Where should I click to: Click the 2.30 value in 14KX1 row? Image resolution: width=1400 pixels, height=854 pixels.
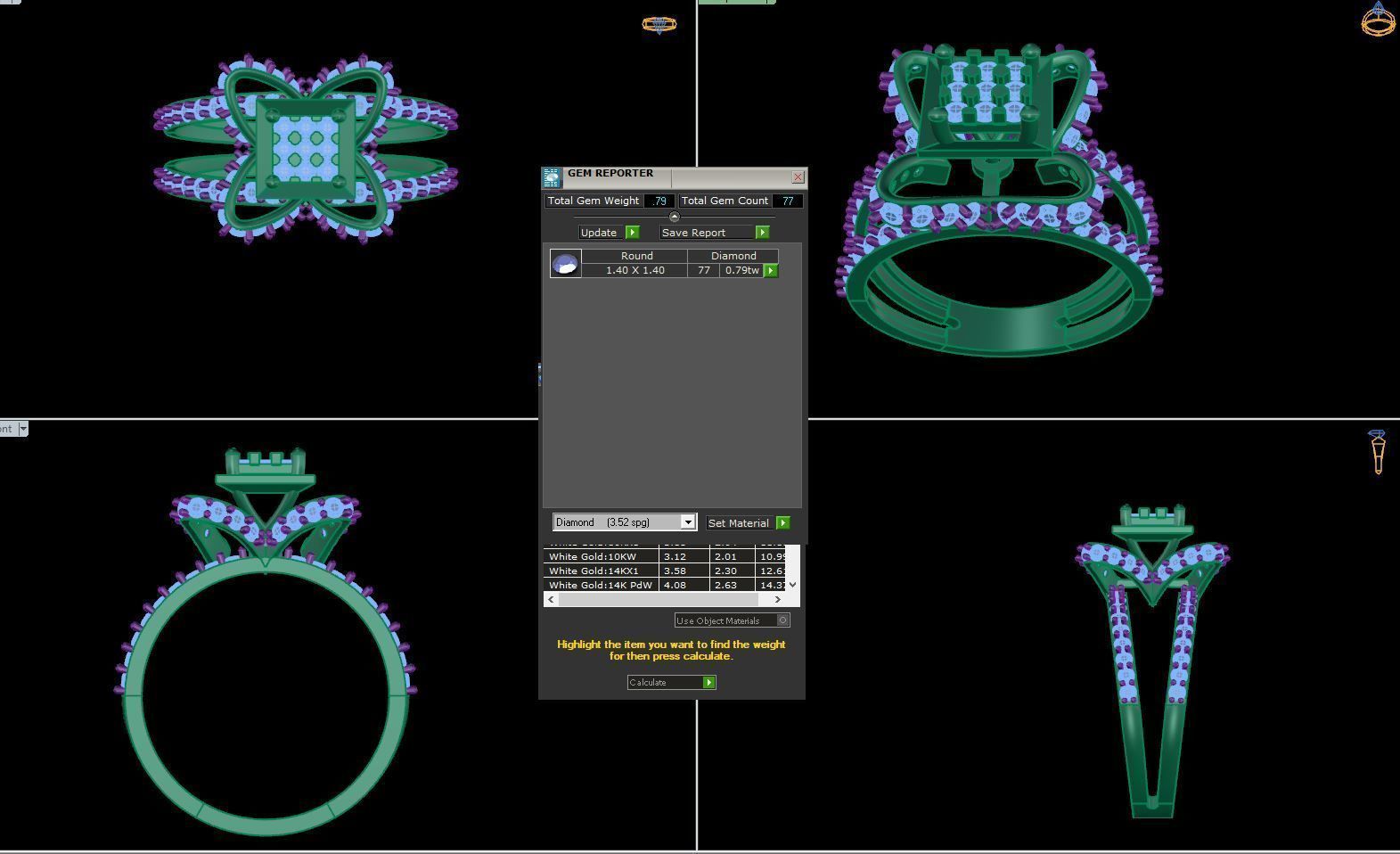tap(733, 571)
